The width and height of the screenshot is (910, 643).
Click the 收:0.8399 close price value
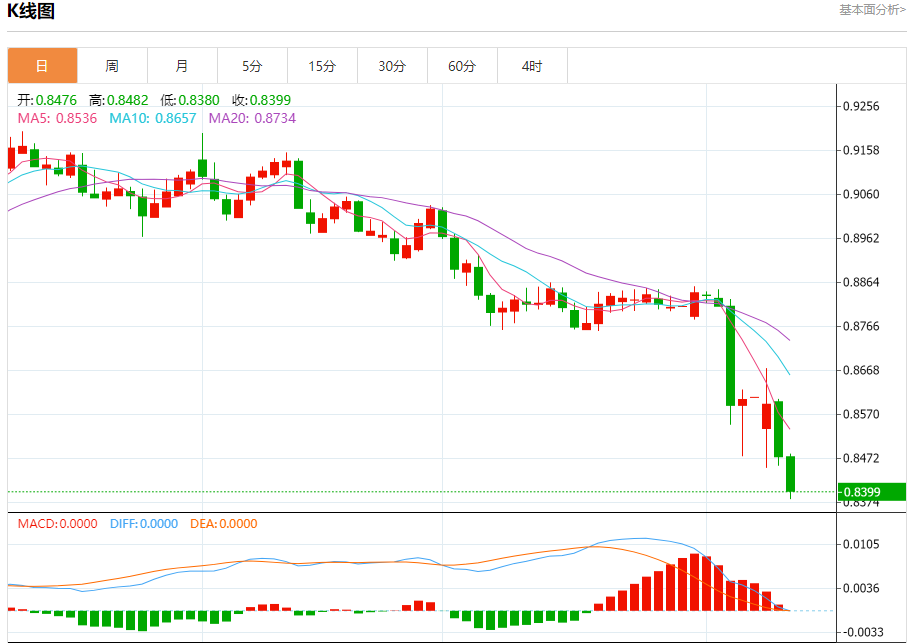pyautogui.click(x=261, y=100)
